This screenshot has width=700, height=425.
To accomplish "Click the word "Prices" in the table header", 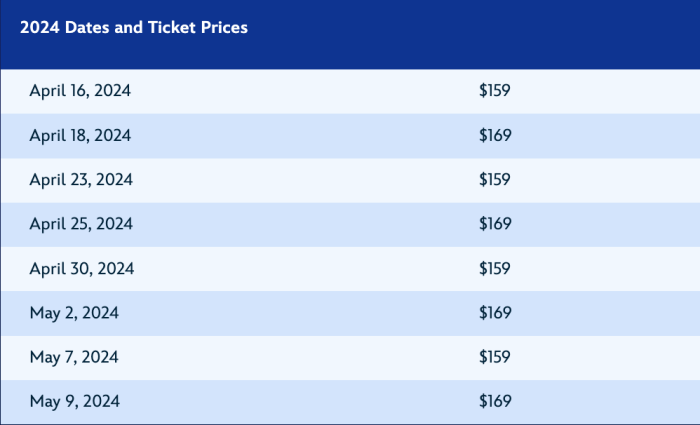I will click(x=223, y=28).
